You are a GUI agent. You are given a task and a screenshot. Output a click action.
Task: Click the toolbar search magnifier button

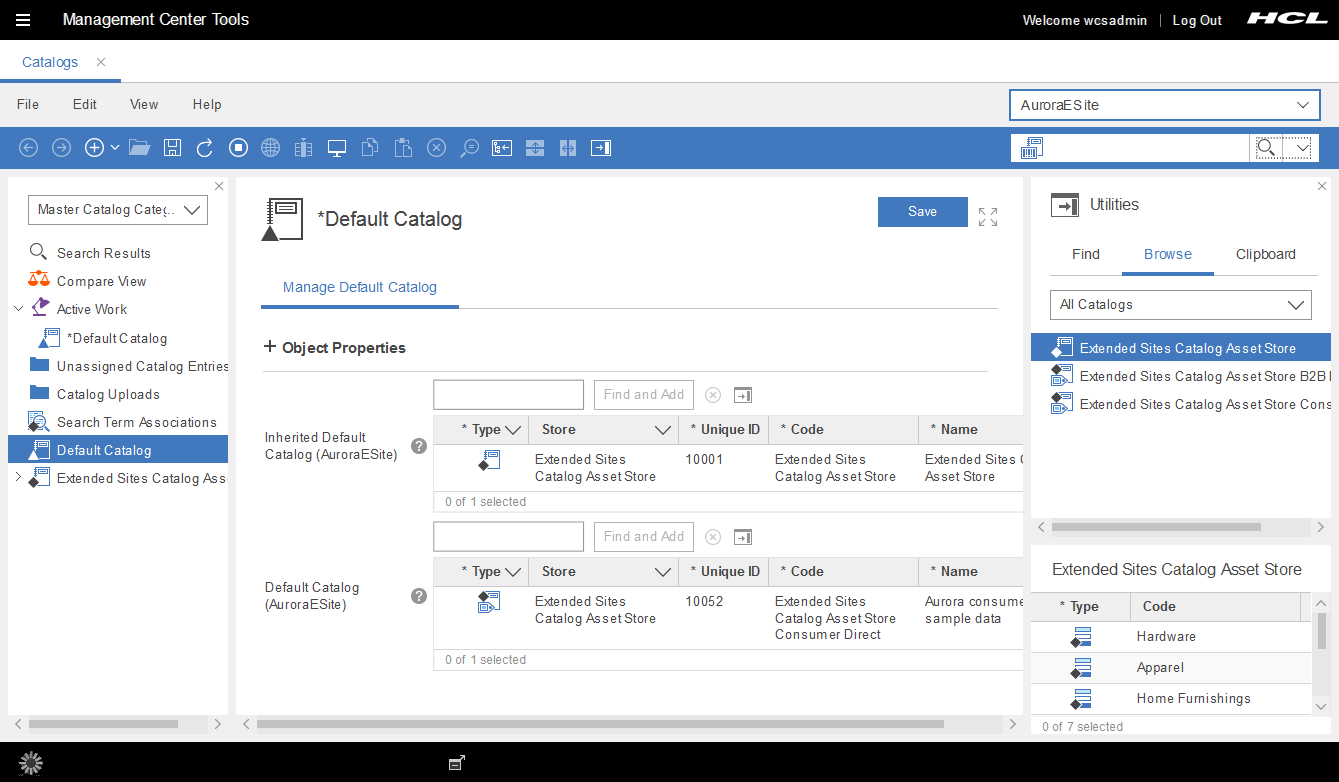tap(1266, 148)
